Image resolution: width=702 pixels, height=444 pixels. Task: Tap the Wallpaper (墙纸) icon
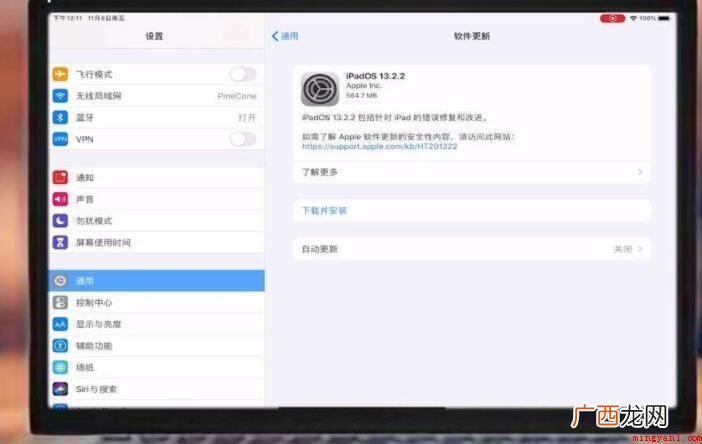coord(60,367)
